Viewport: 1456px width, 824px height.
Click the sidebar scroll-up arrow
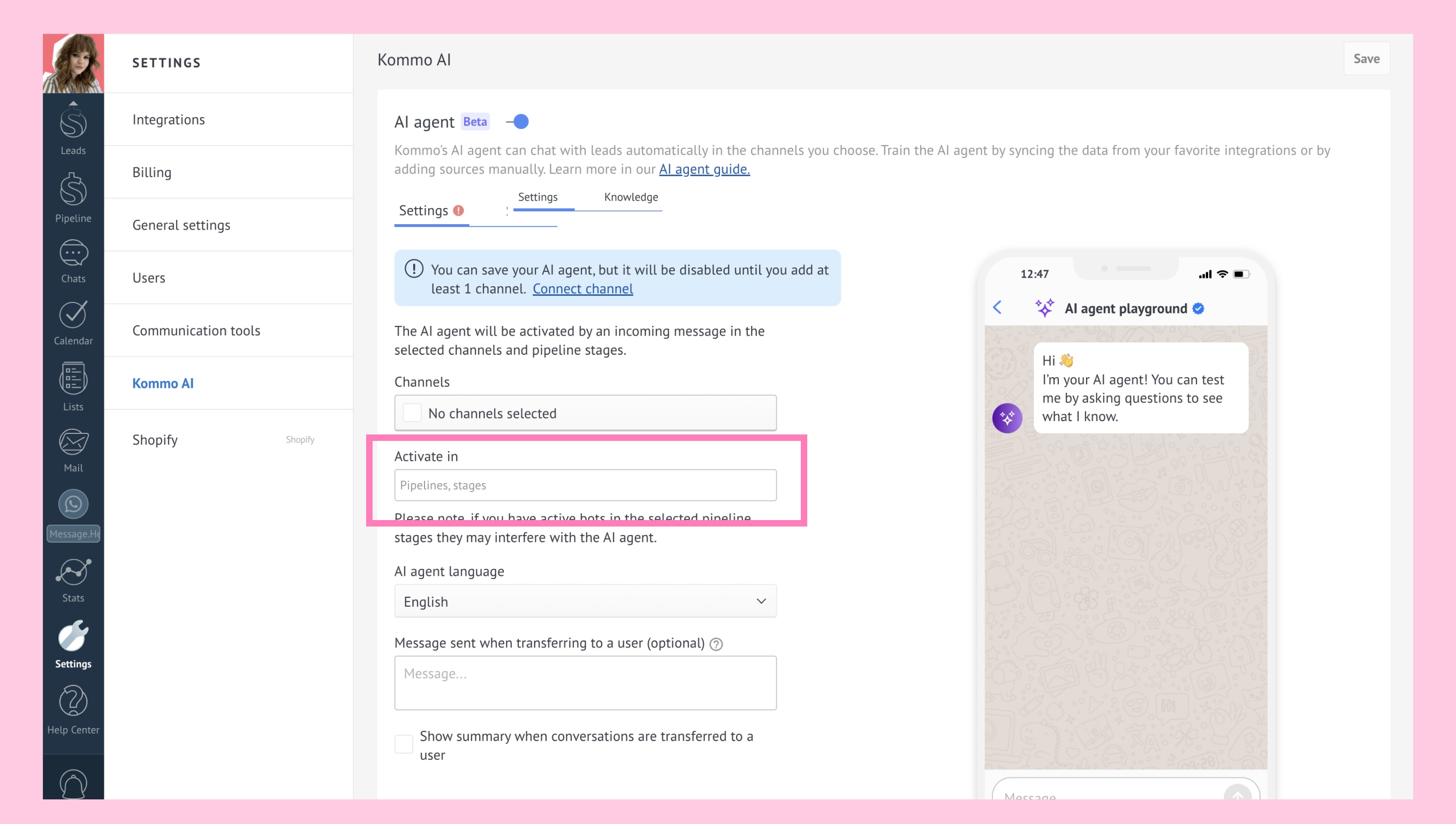point(73,103)
